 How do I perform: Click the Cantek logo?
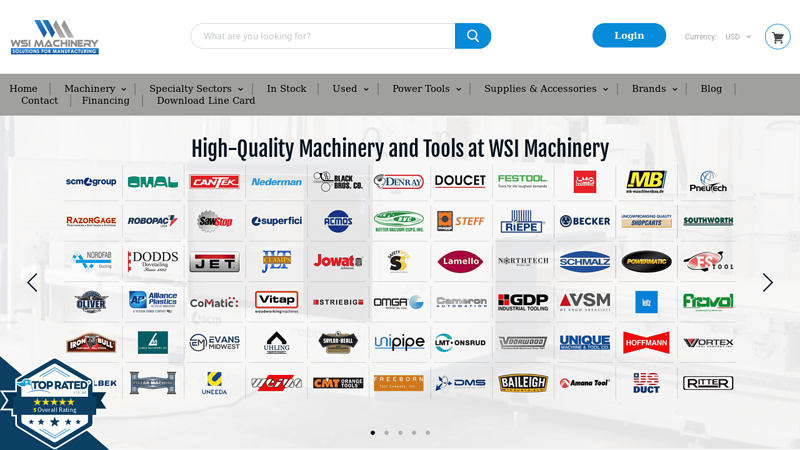[x=214, y=182]
